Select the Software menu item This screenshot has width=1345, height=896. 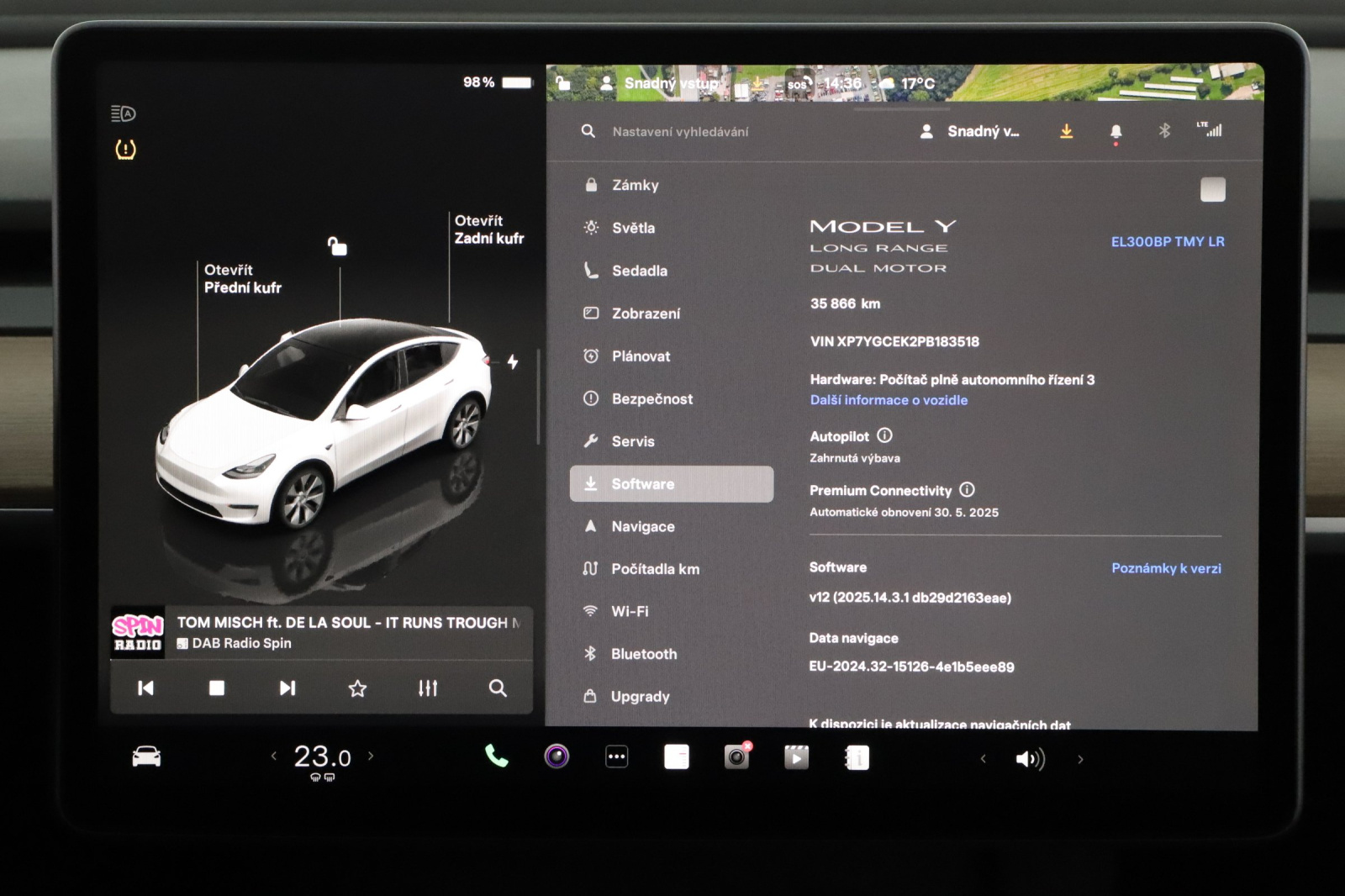click(x=671, y=484)
